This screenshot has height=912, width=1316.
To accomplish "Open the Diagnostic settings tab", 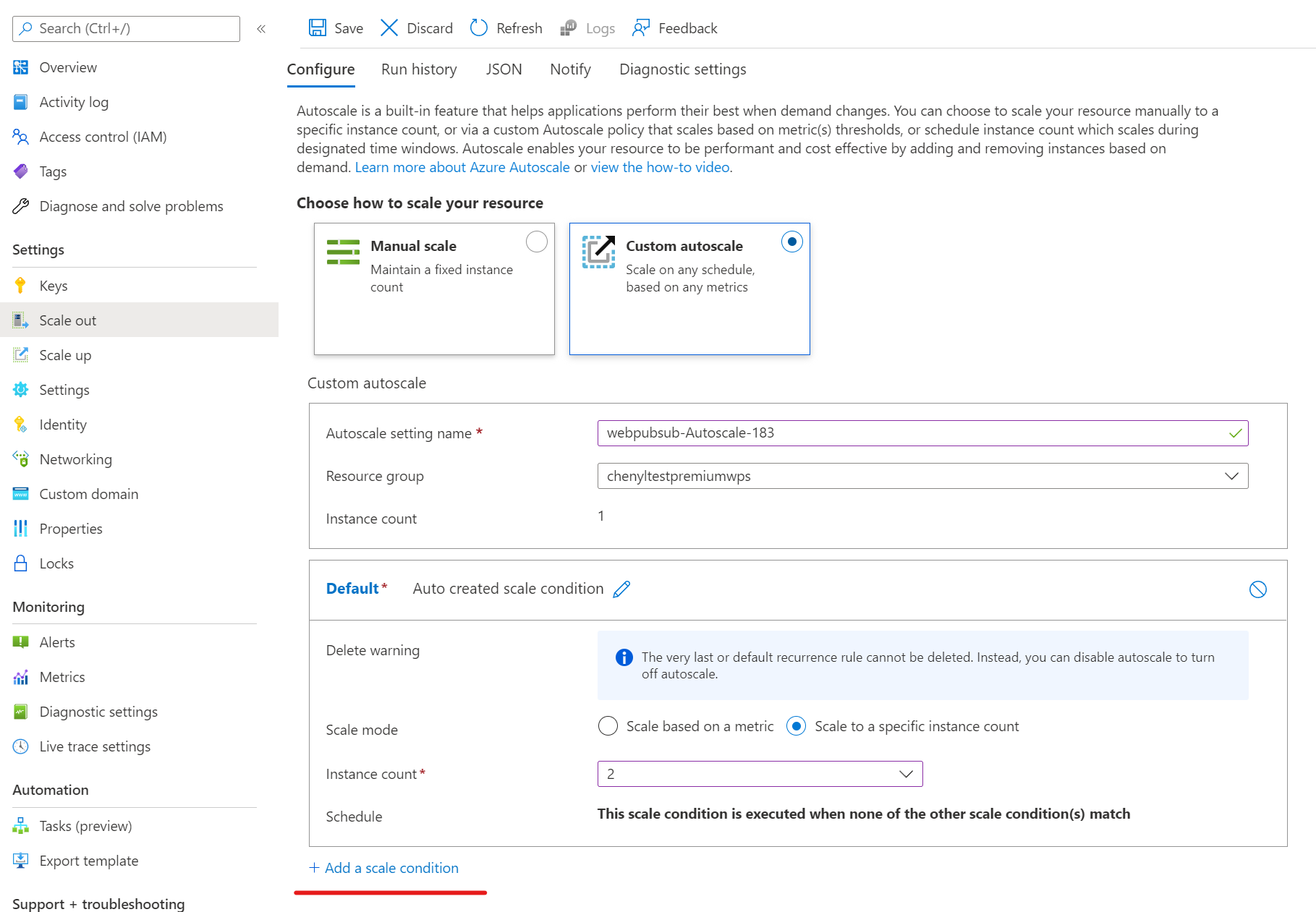I will pyautogui.click(x=682, y=69).
